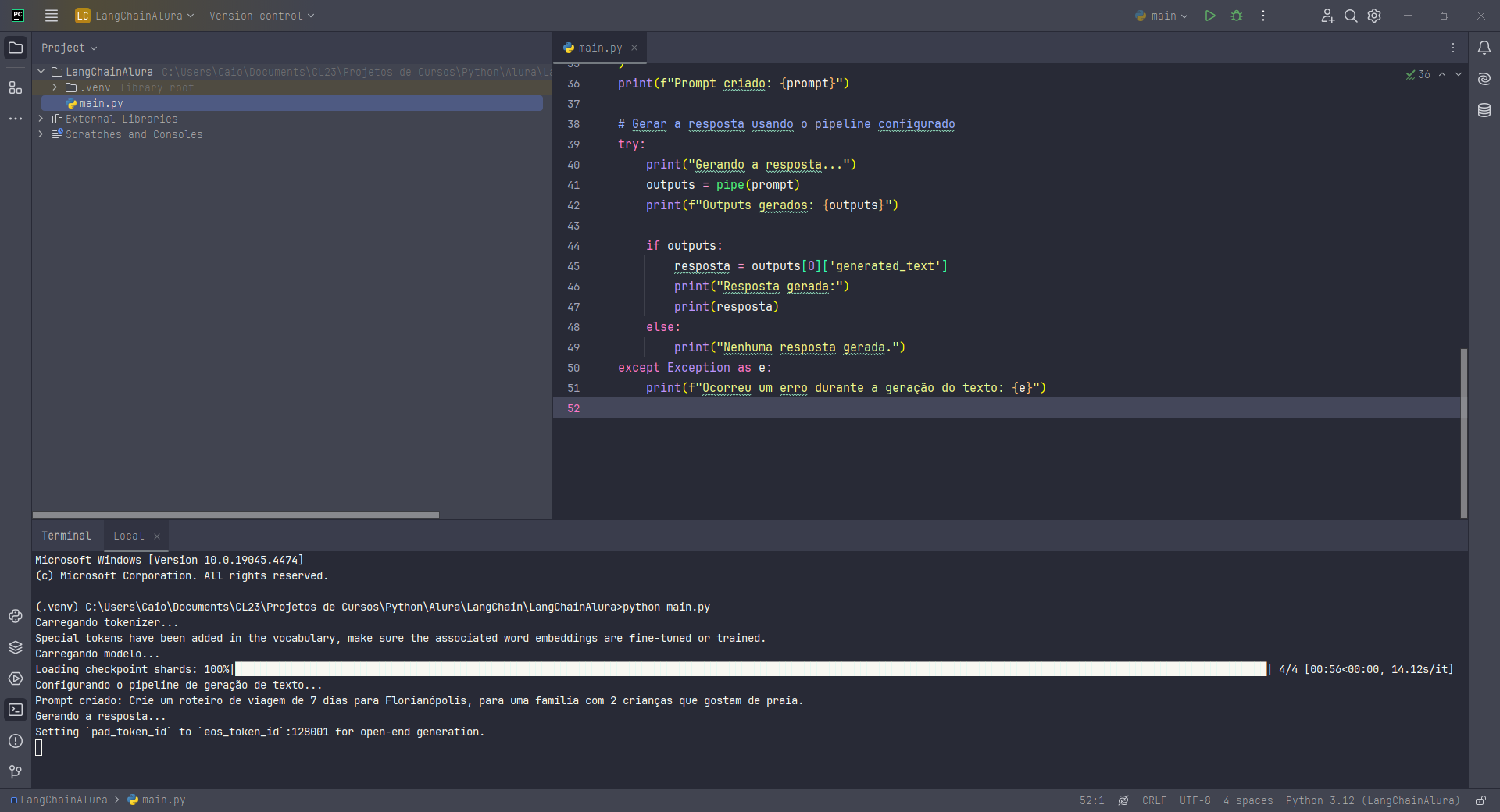
Task: Click the inspections widget showing 36
Action: (x=1418, y=74)
